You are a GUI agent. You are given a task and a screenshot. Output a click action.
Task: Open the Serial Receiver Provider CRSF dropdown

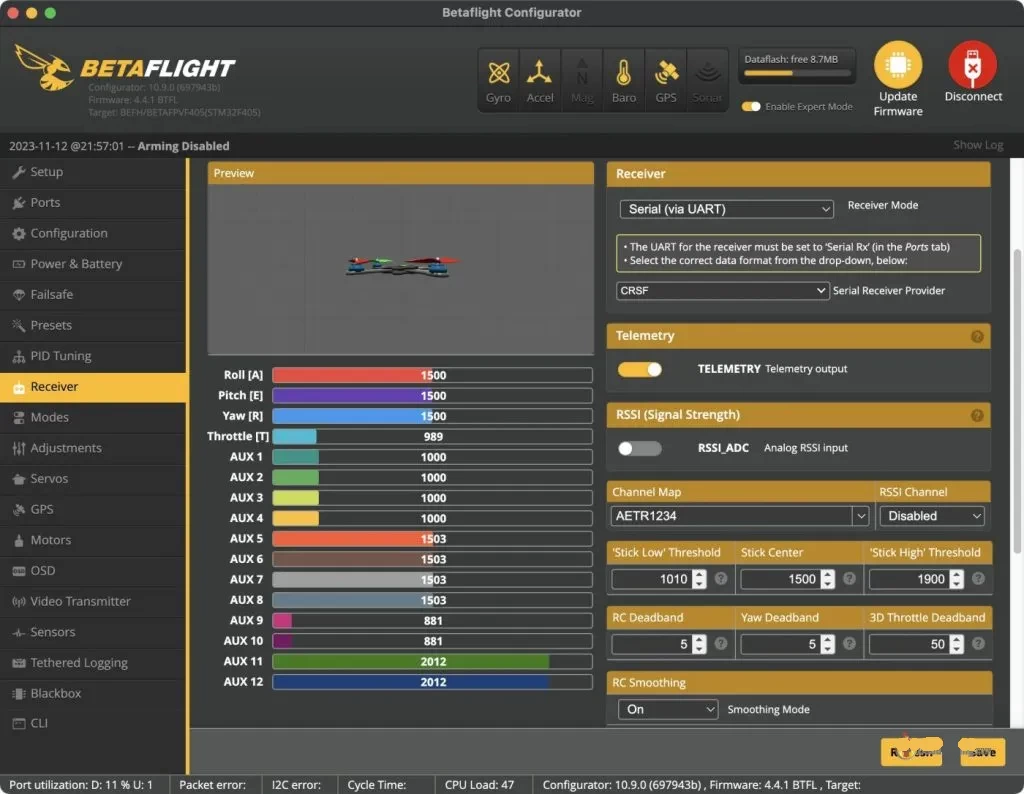point(722,291)
